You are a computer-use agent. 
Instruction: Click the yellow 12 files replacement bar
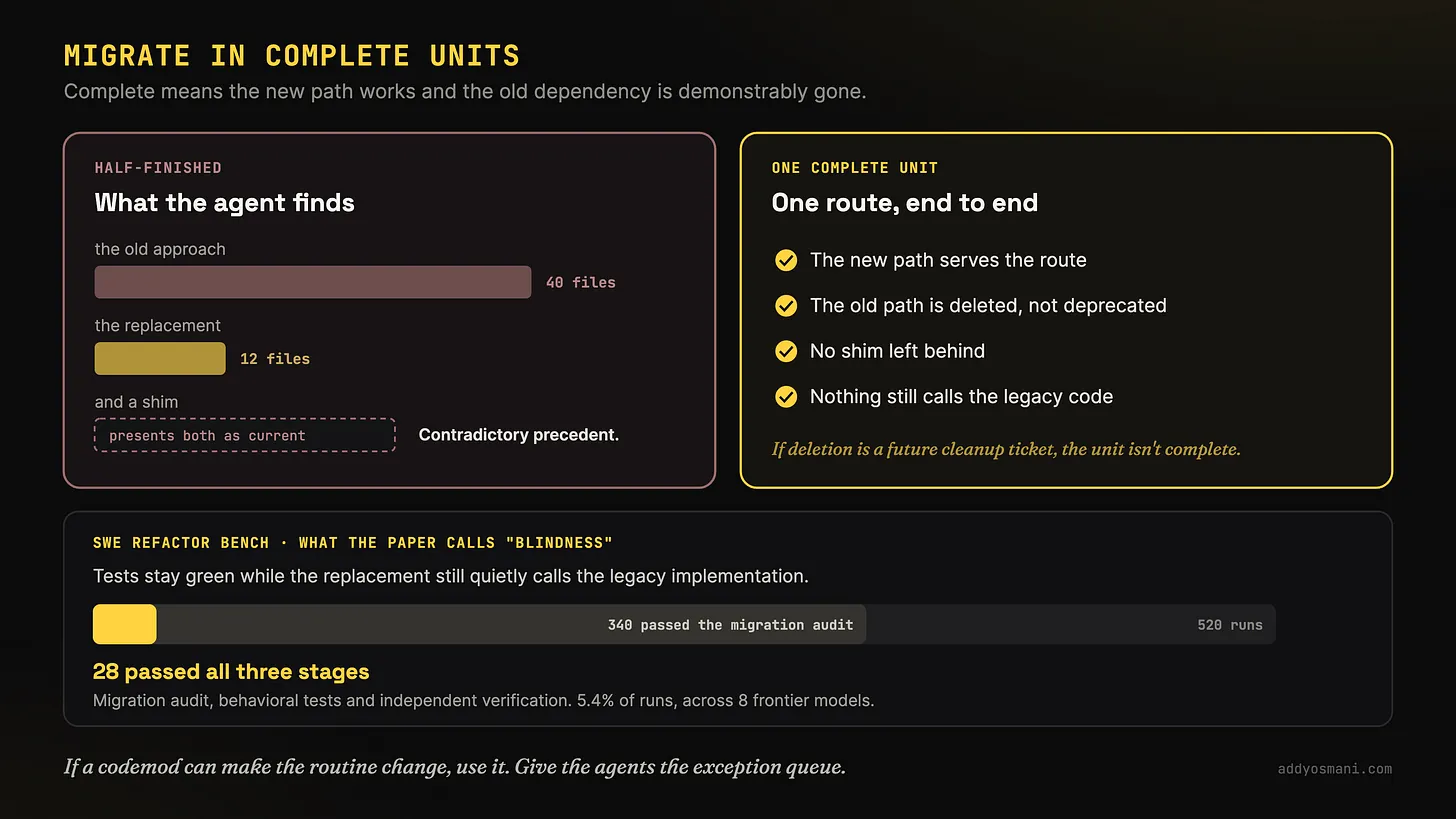coord(160,358)
